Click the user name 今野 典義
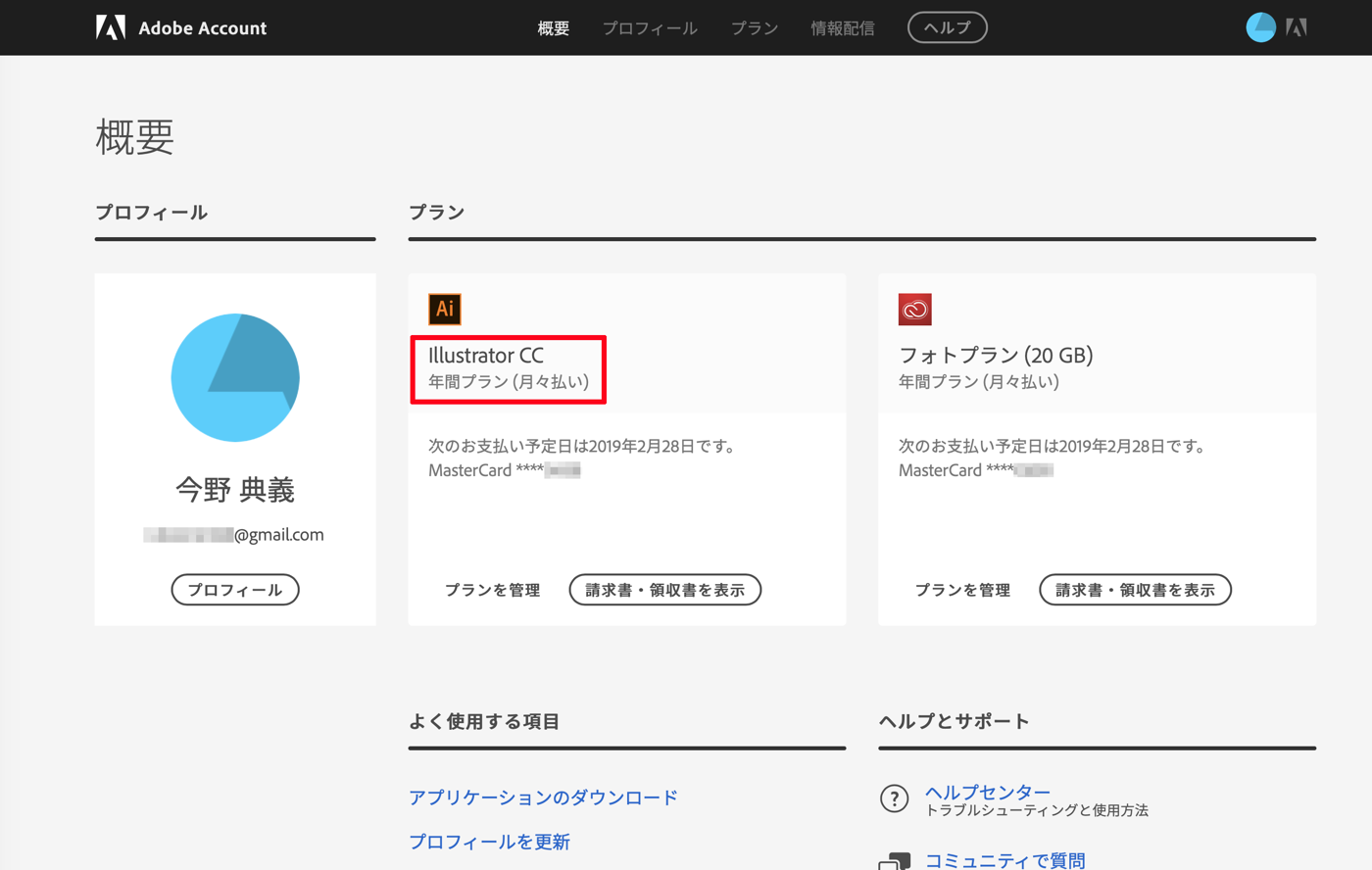Screen dimensions: 1372x870 pyautogui.click(x=235, y=490)
